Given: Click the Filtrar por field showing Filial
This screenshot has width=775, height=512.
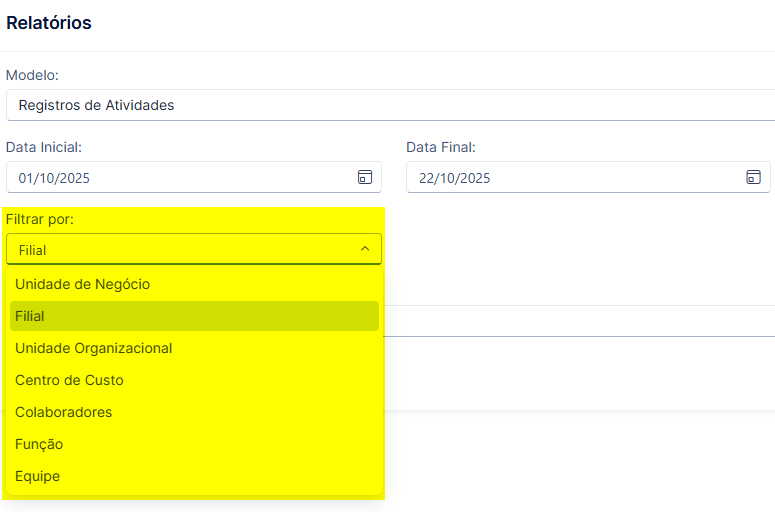Looking at the screenshot, I should [x=194, y=249].
